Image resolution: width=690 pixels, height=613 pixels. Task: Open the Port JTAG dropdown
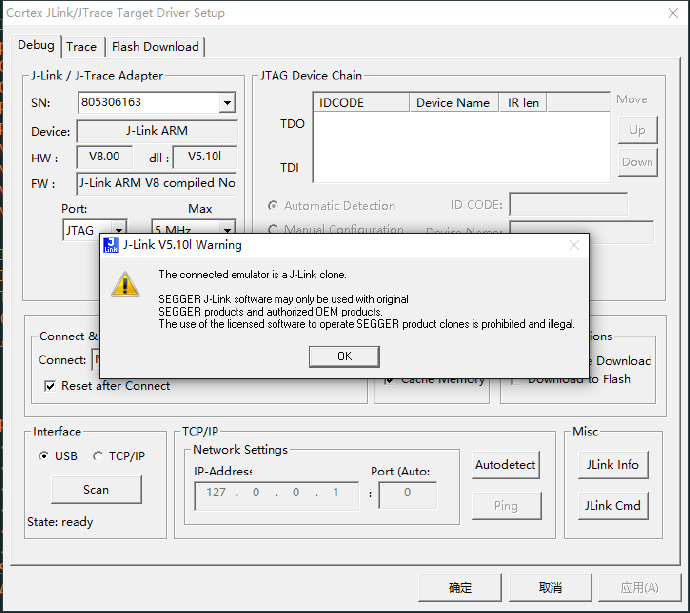tap(119, 230)
